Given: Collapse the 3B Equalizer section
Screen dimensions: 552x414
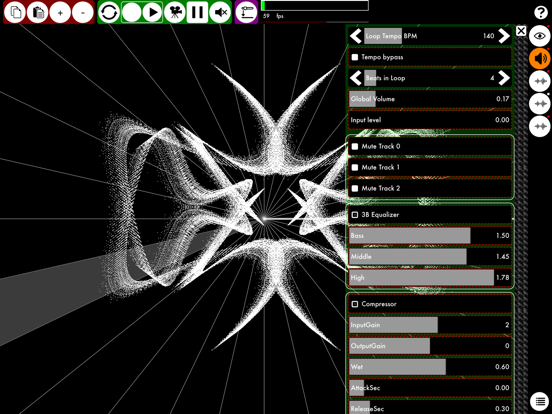Looking at the screenshot, I should click(x=355, y=215).
